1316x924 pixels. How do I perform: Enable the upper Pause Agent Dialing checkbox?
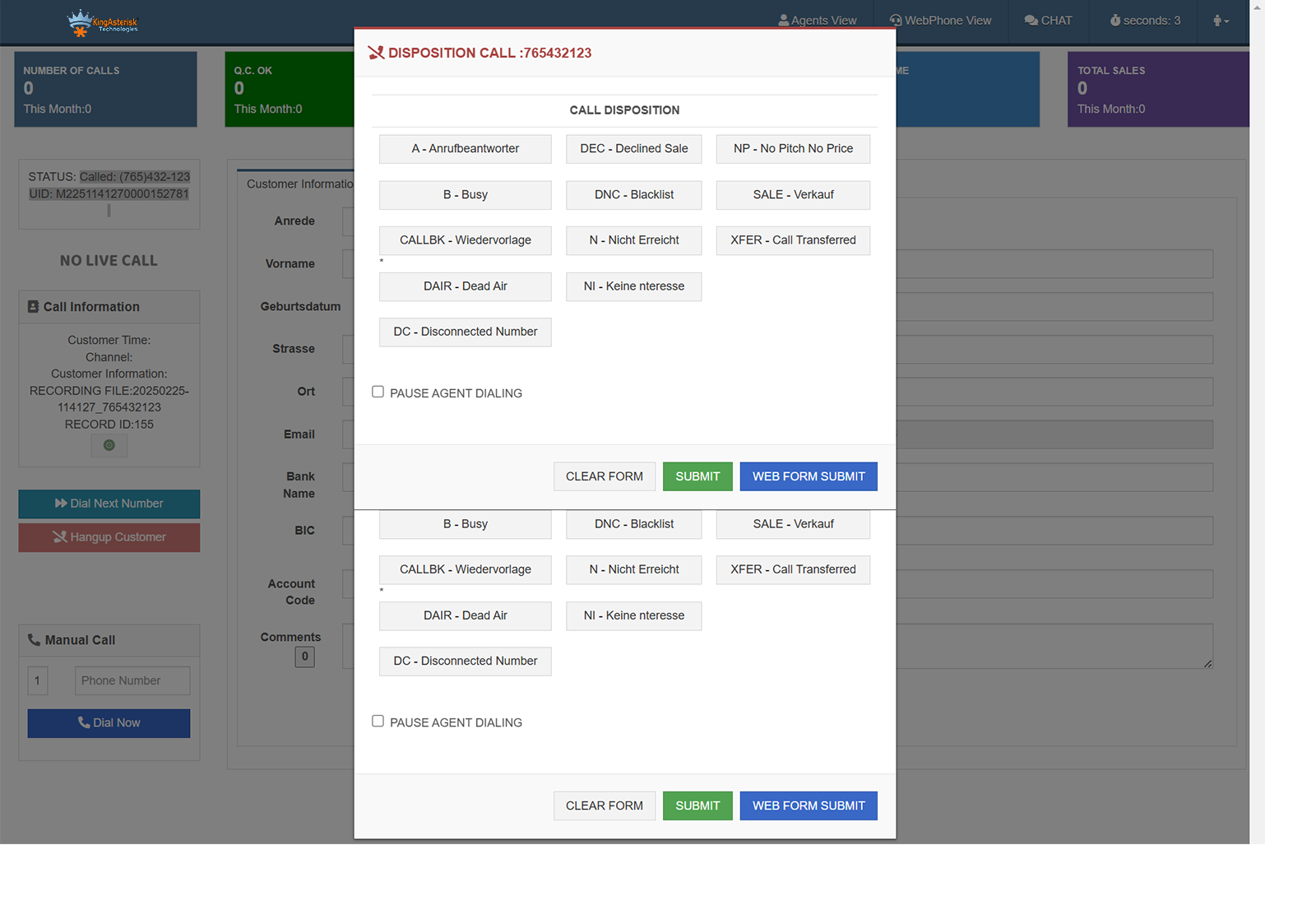(x=378, y=392)
